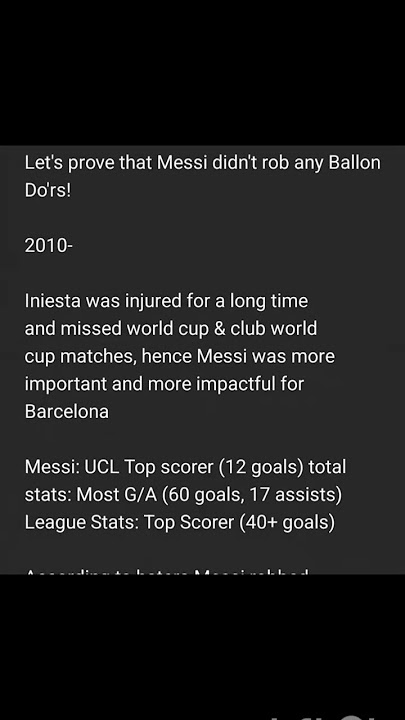Click the "cup matches, hence Messi was more" line
Screen dimensions: 405x720
pyautogui.click(x=180, y=356)
